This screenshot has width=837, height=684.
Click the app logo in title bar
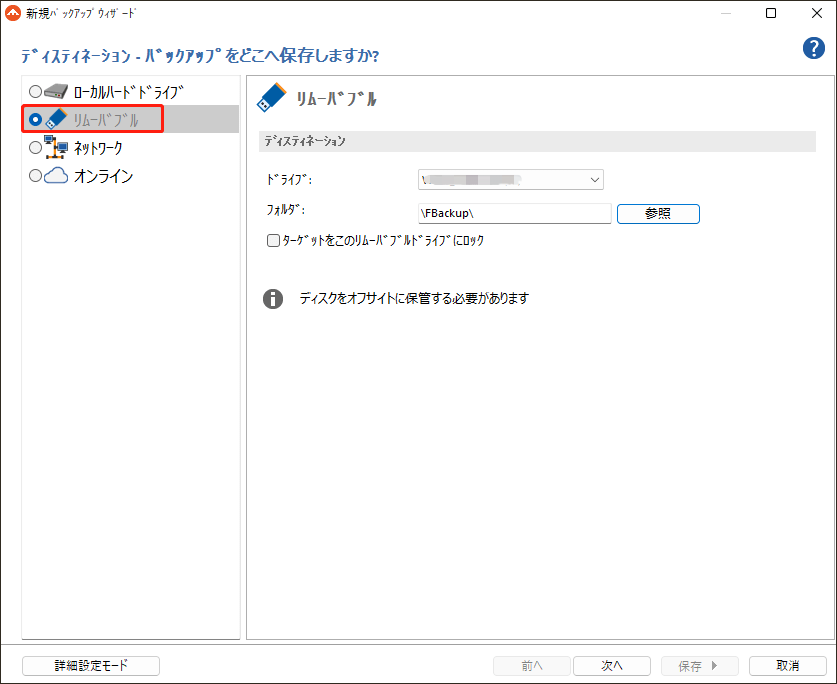coord(13,13)
